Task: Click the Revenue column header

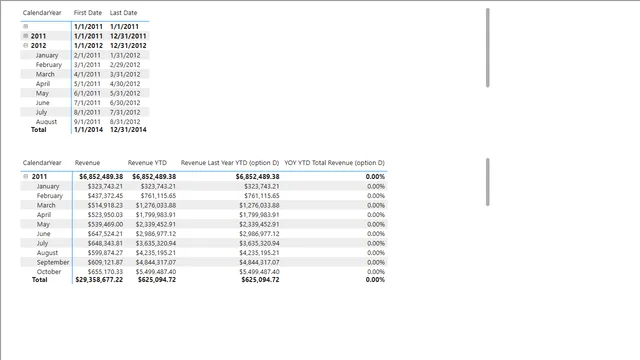Action: click(87, 162)
